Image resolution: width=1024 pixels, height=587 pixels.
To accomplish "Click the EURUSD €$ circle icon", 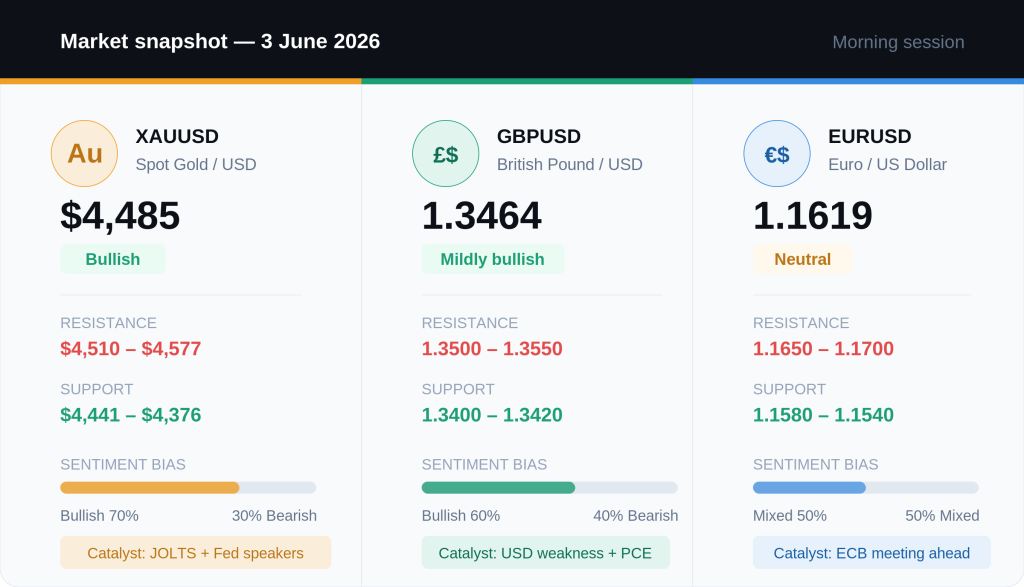I will (x=777, y=153).
